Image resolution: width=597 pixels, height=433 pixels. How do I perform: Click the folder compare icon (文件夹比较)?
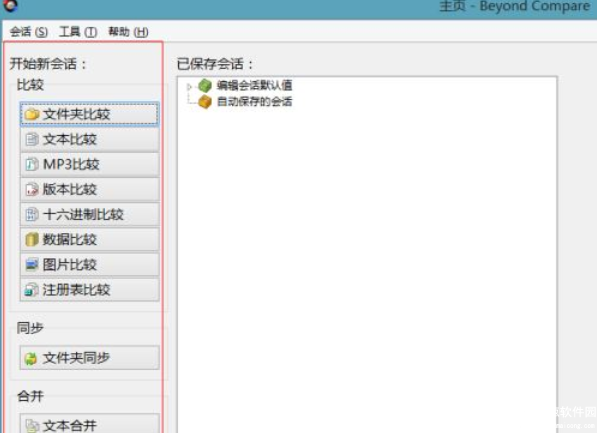pos(32,114)
